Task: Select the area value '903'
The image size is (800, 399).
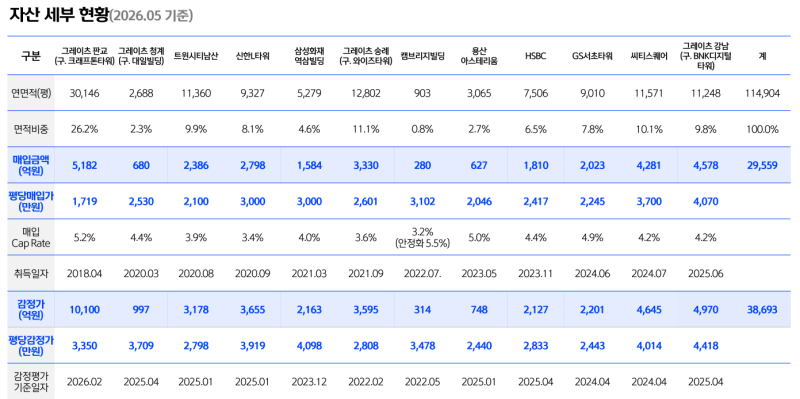Action: coord(422,93)
